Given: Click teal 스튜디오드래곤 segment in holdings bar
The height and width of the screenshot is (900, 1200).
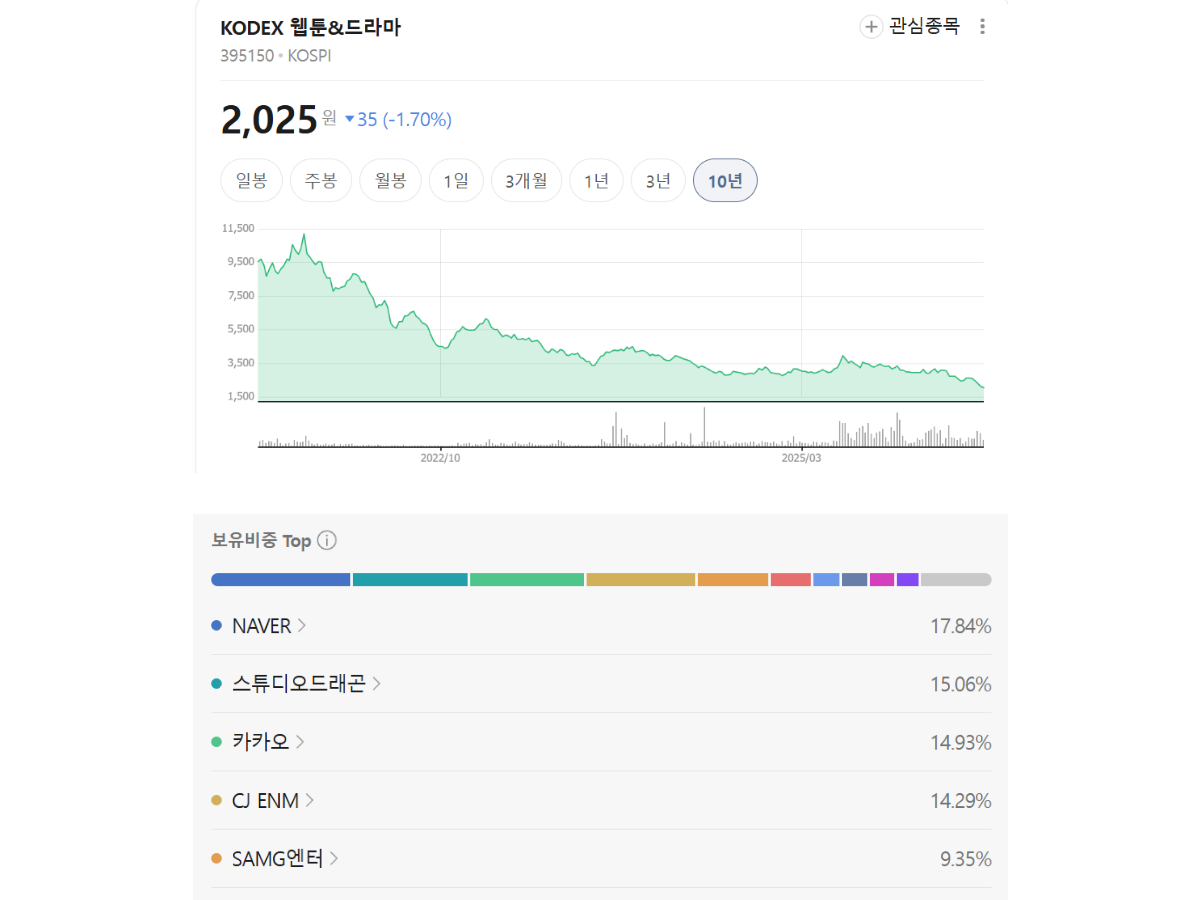Looking at the screenshot, I should [410, 579].
